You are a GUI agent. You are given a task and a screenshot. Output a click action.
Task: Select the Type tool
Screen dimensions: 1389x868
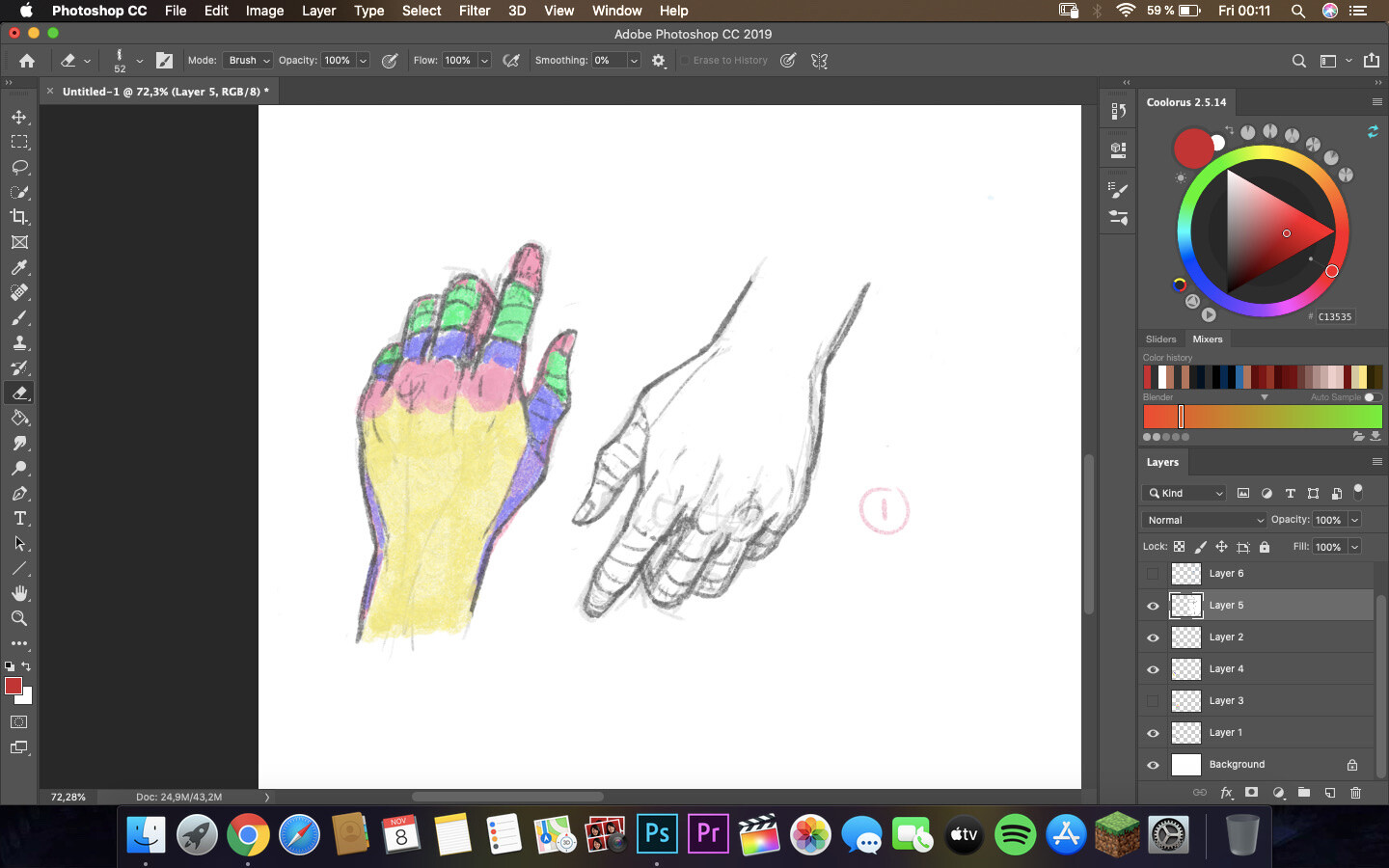(19, 518)
